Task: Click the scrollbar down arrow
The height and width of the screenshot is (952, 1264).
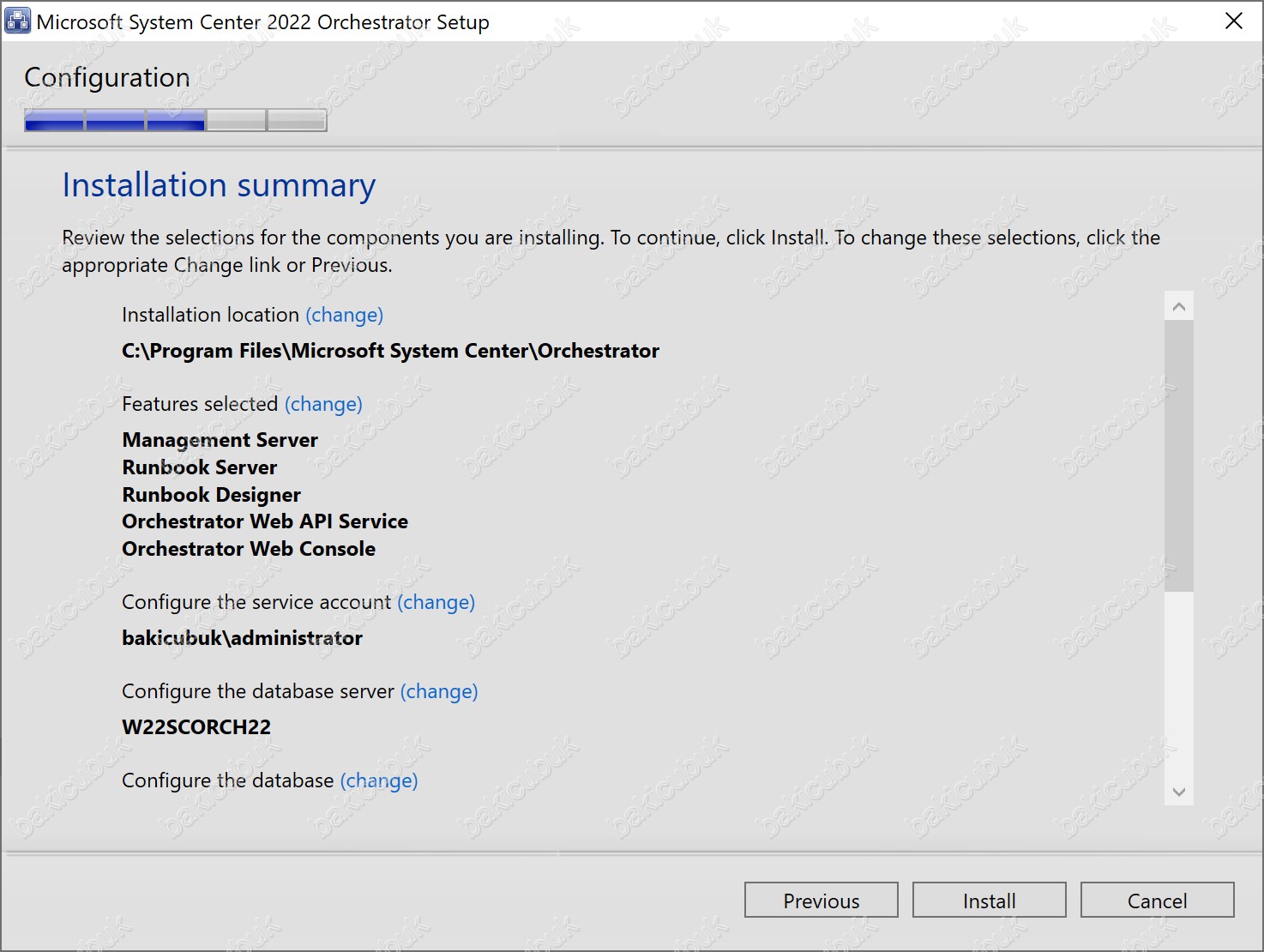Action: coord(1179,792)
